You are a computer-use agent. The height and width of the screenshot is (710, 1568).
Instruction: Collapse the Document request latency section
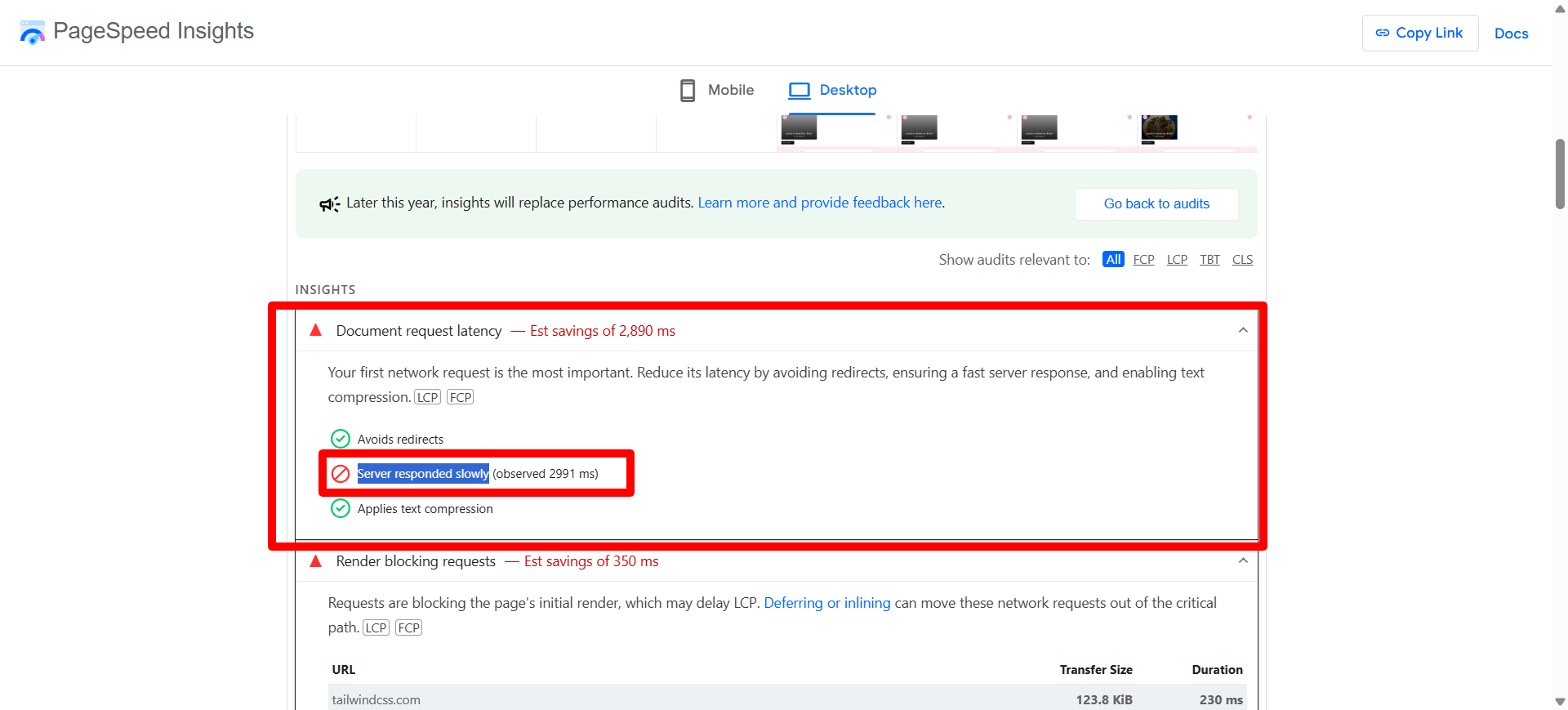pyautogui.click(x=1243, y=331)
